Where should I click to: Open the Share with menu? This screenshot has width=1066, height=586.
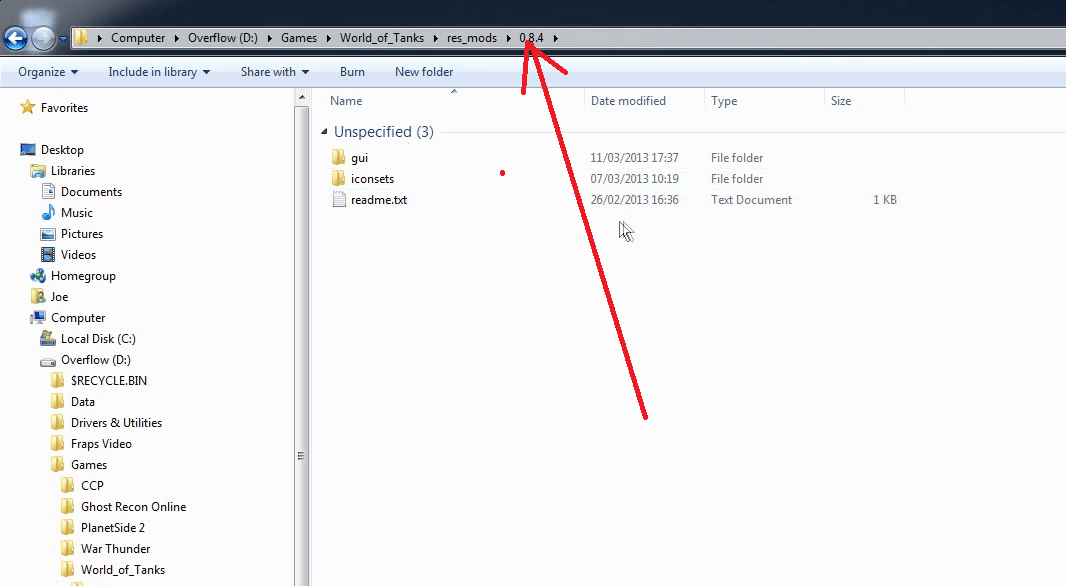click(x=275, y=72)
